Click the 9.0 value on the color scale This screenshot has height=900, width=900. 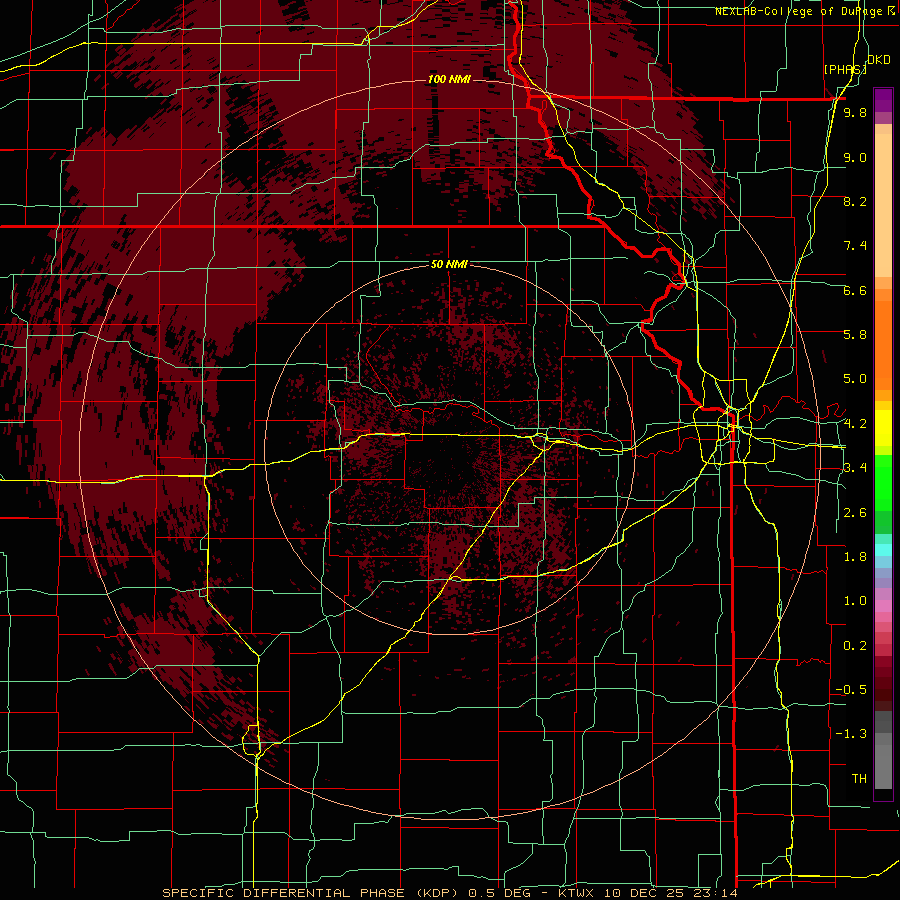[x=855, y=158]
